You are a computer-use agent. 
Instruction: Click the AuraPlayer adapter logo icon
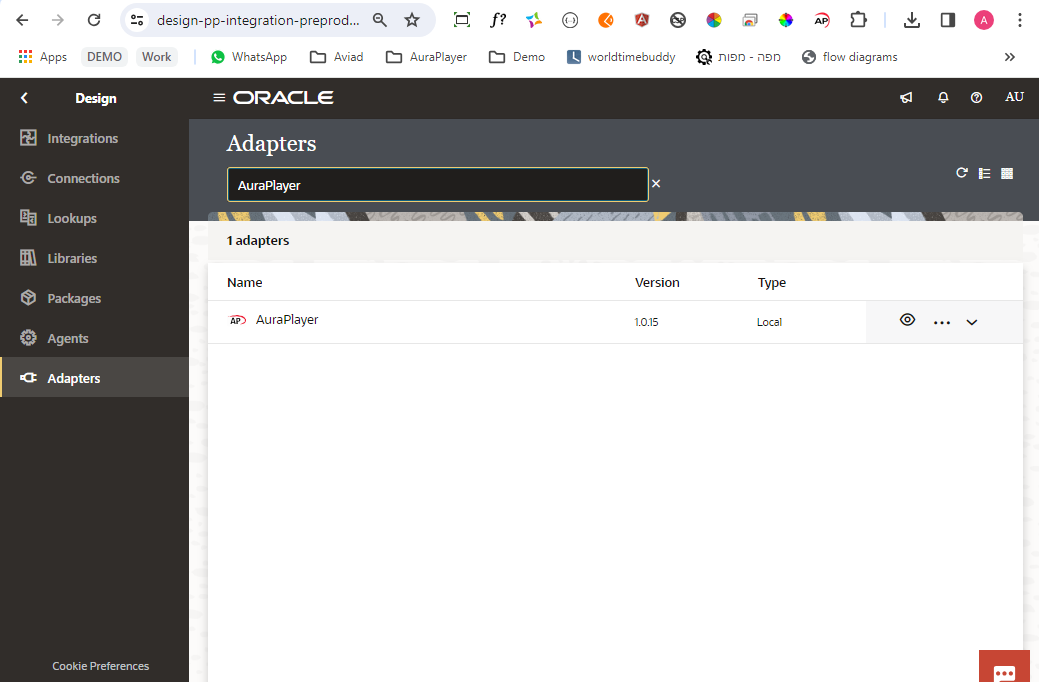[x=237, y=320]
